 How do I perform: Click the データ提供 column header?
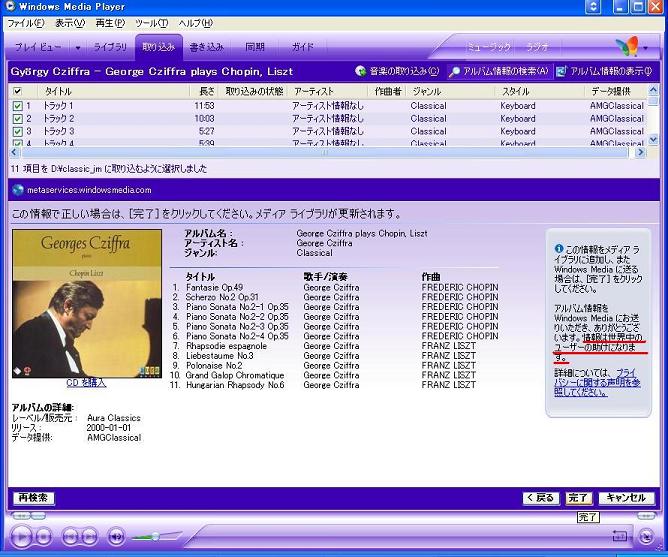tap(616, 91)
